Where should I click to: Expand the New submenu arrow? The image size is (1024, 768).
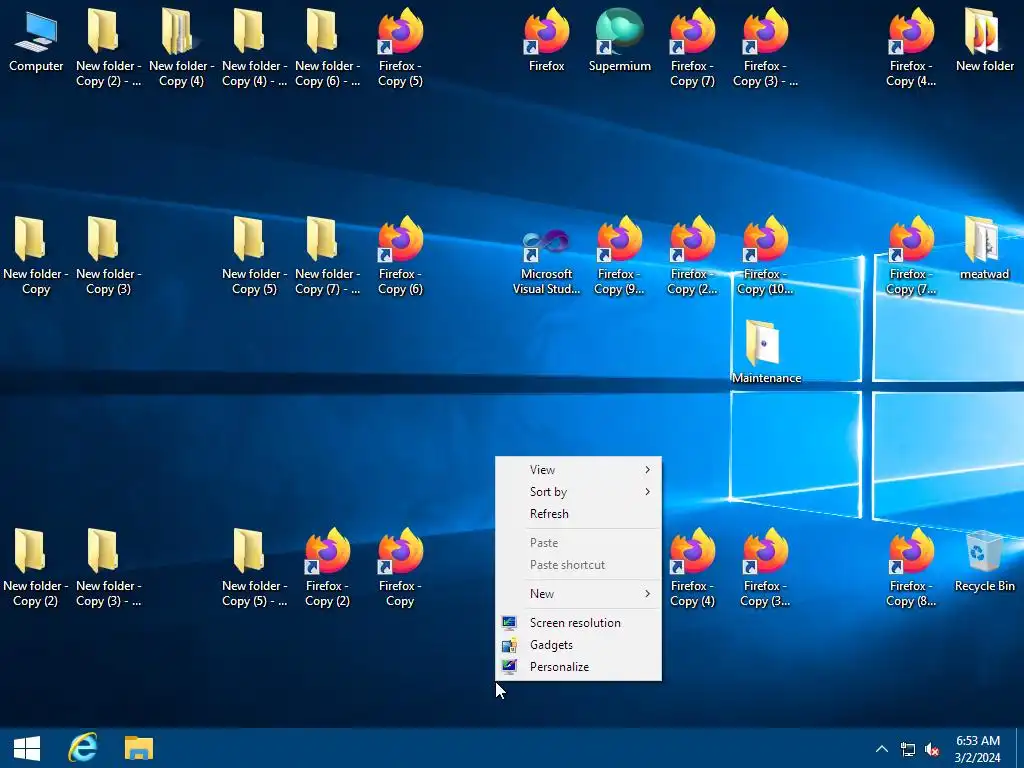pos(647,594)
